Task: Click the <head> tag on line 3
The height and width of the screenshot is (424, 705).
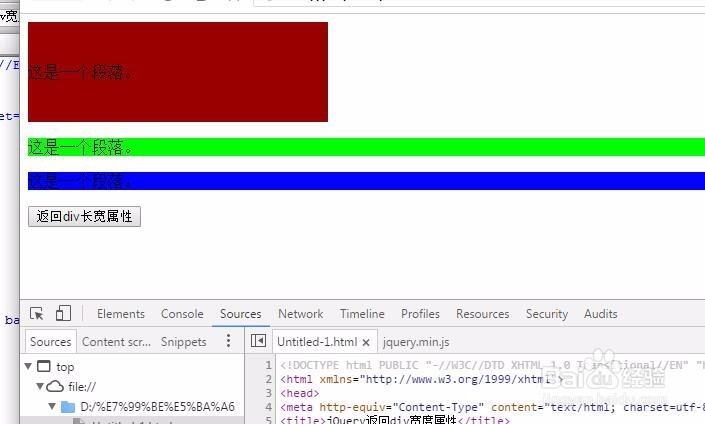Action: 300,393
